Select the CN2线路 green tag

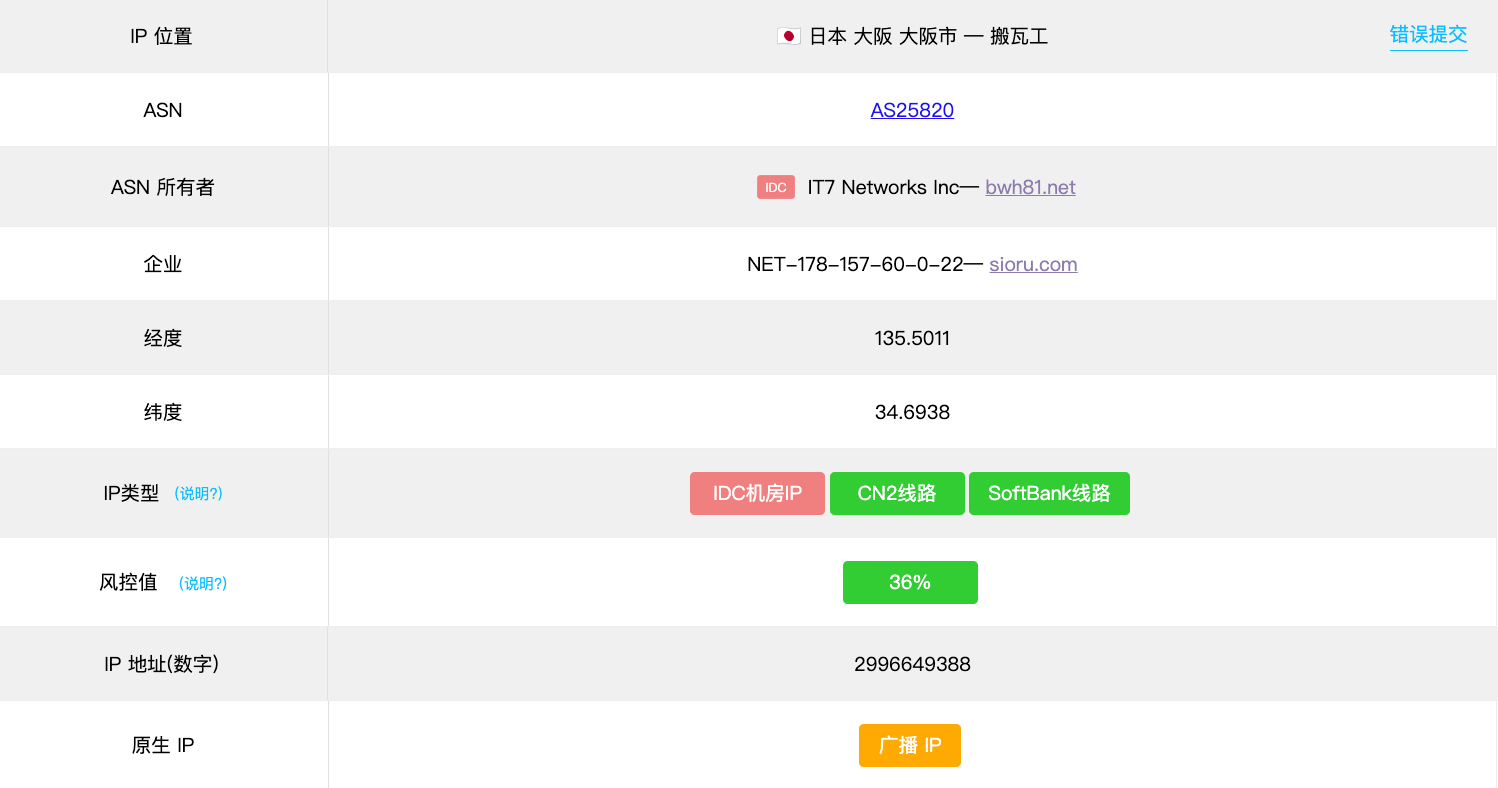click(897, 493)
